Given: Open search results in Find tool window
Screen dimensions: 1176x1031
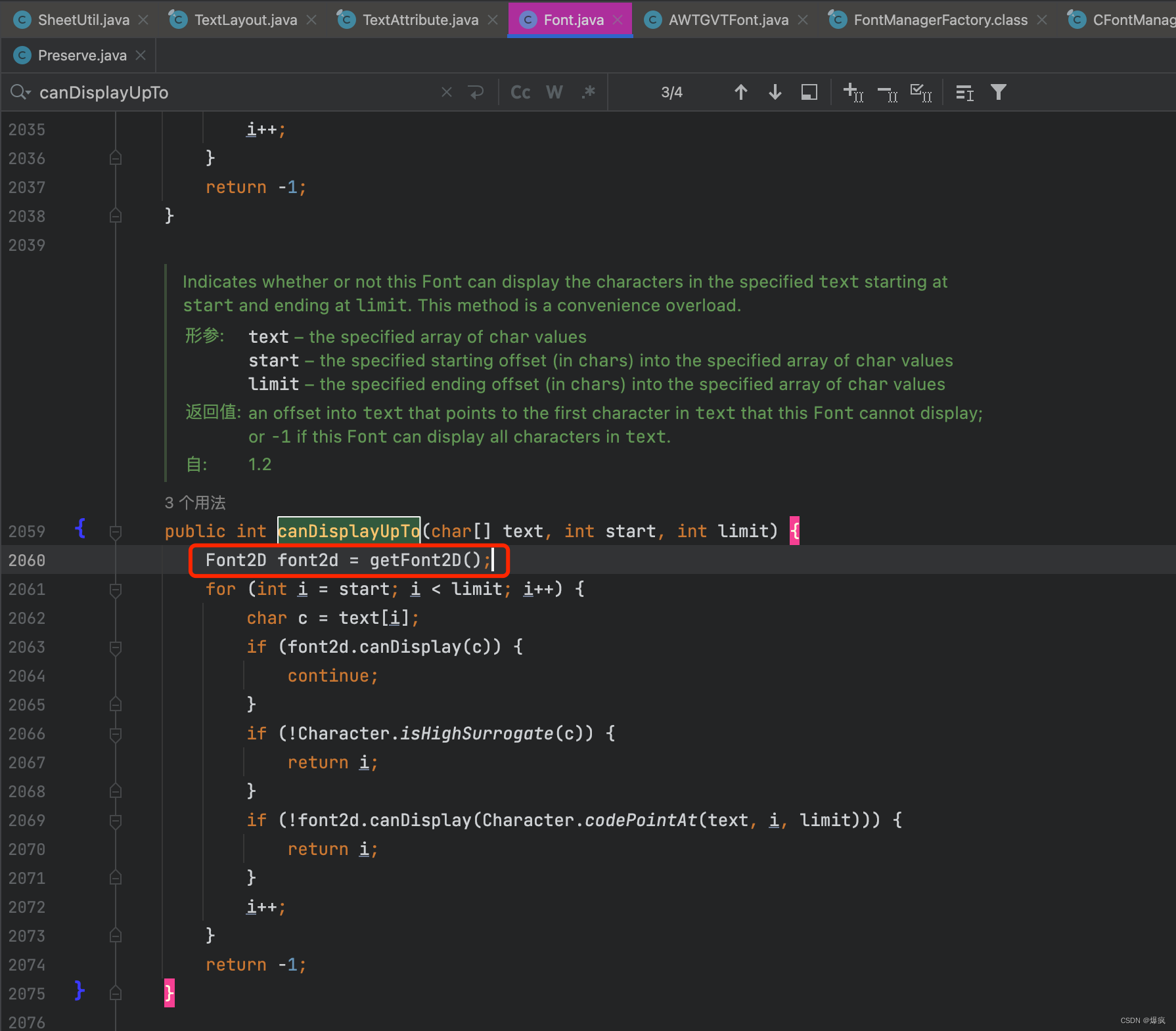Looking at the screenshot, I should pos(809,93).
